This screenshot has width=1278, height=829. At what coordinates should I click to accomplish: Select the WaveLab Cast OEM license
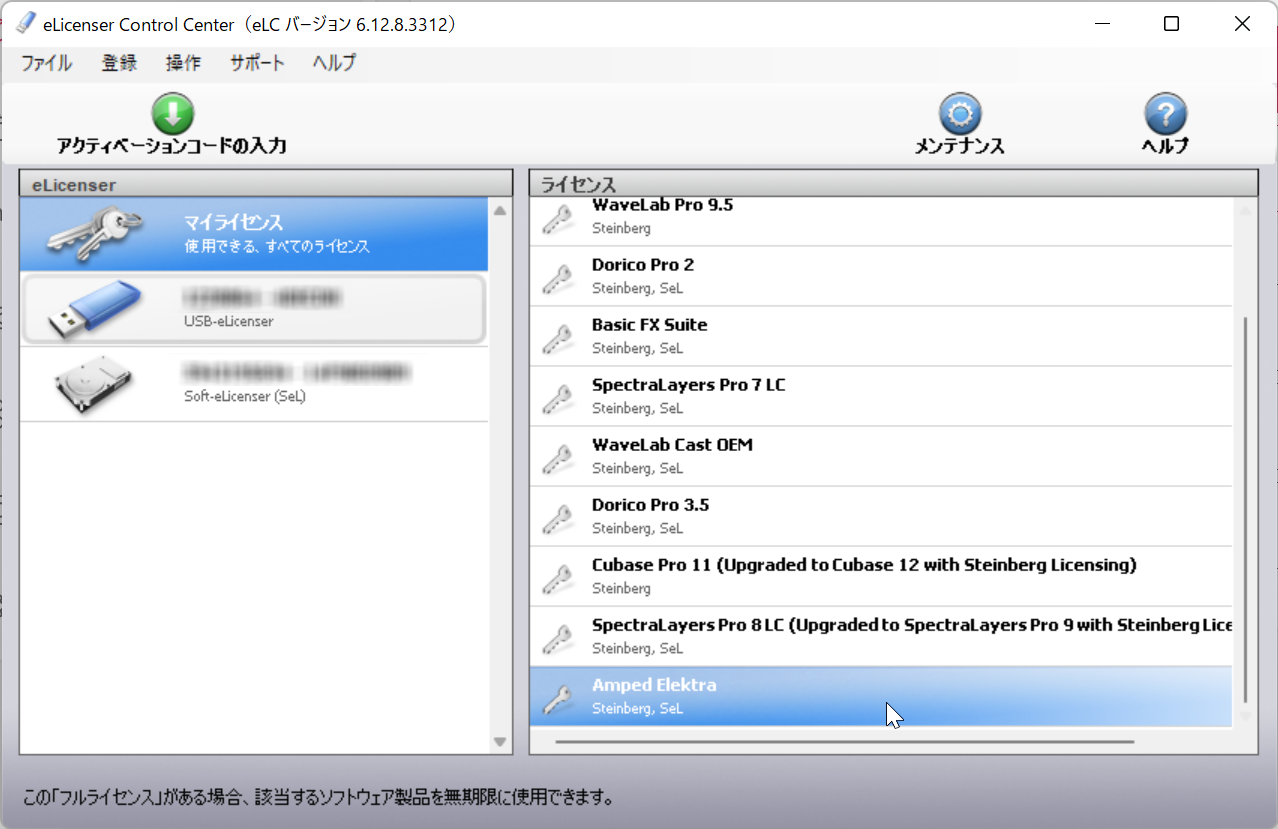(881, 457)
